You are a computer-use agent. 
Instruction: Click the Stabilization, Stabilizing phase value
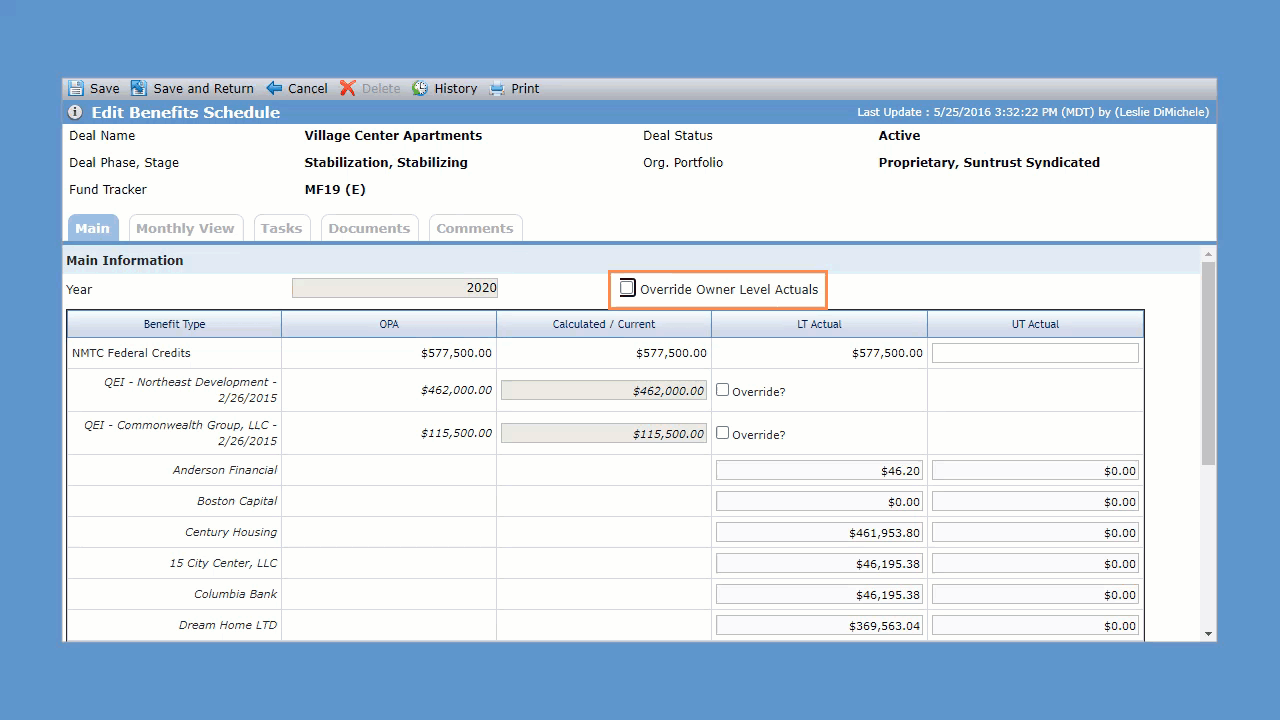(x=386, y=162)
